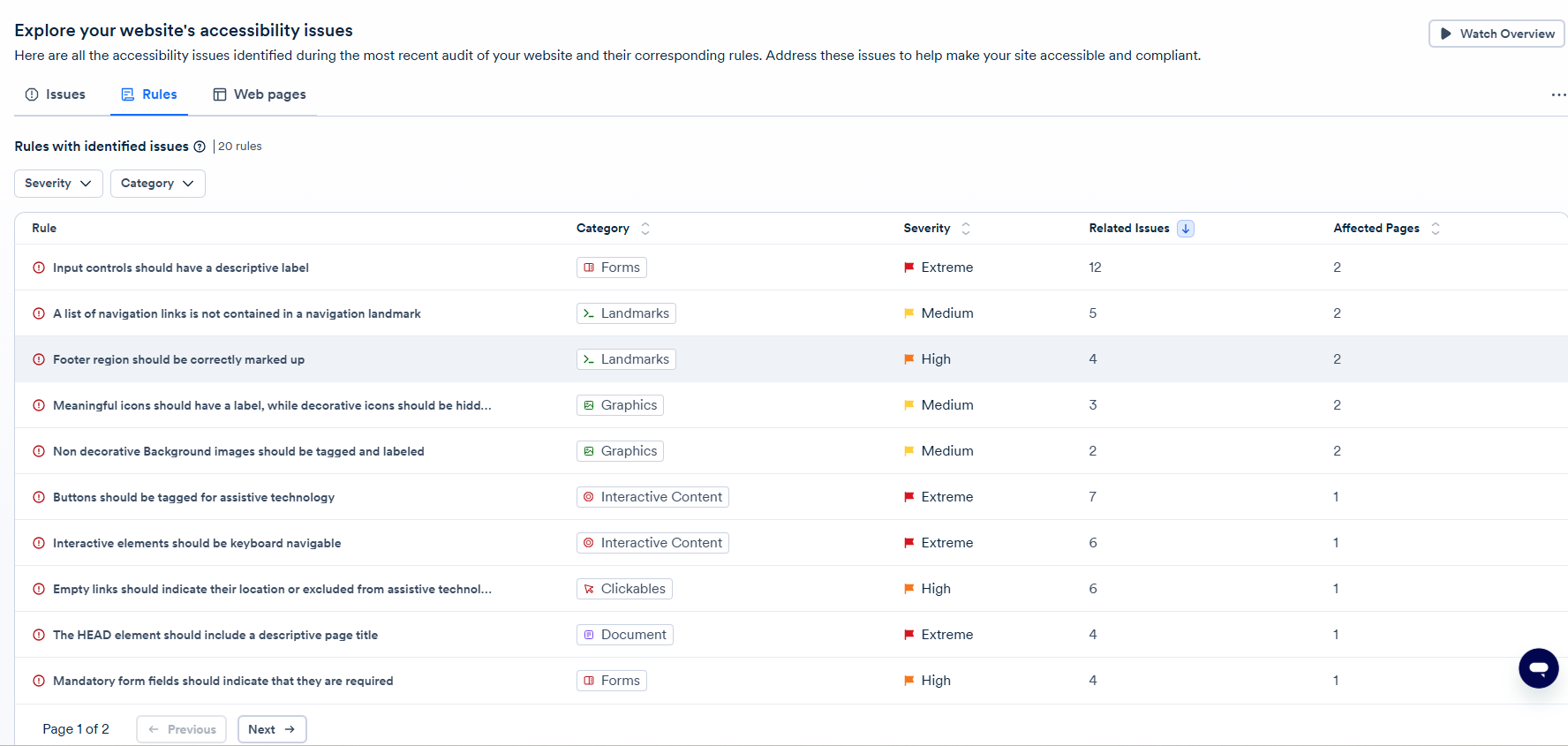
Task: Open rule Footer region should be correctly marked up
Action: 178,359
